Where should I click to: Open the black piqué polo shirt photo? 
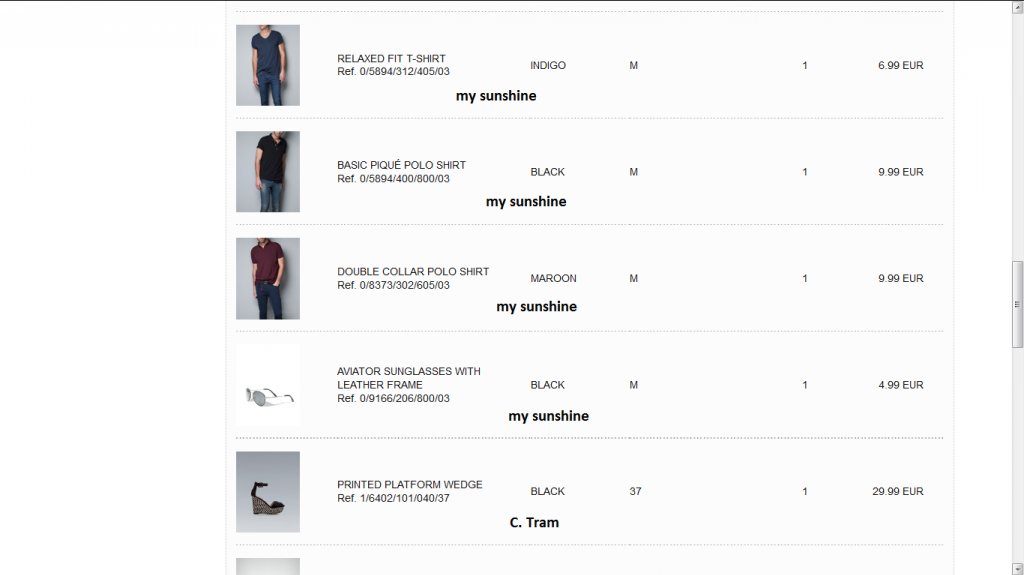268,171
